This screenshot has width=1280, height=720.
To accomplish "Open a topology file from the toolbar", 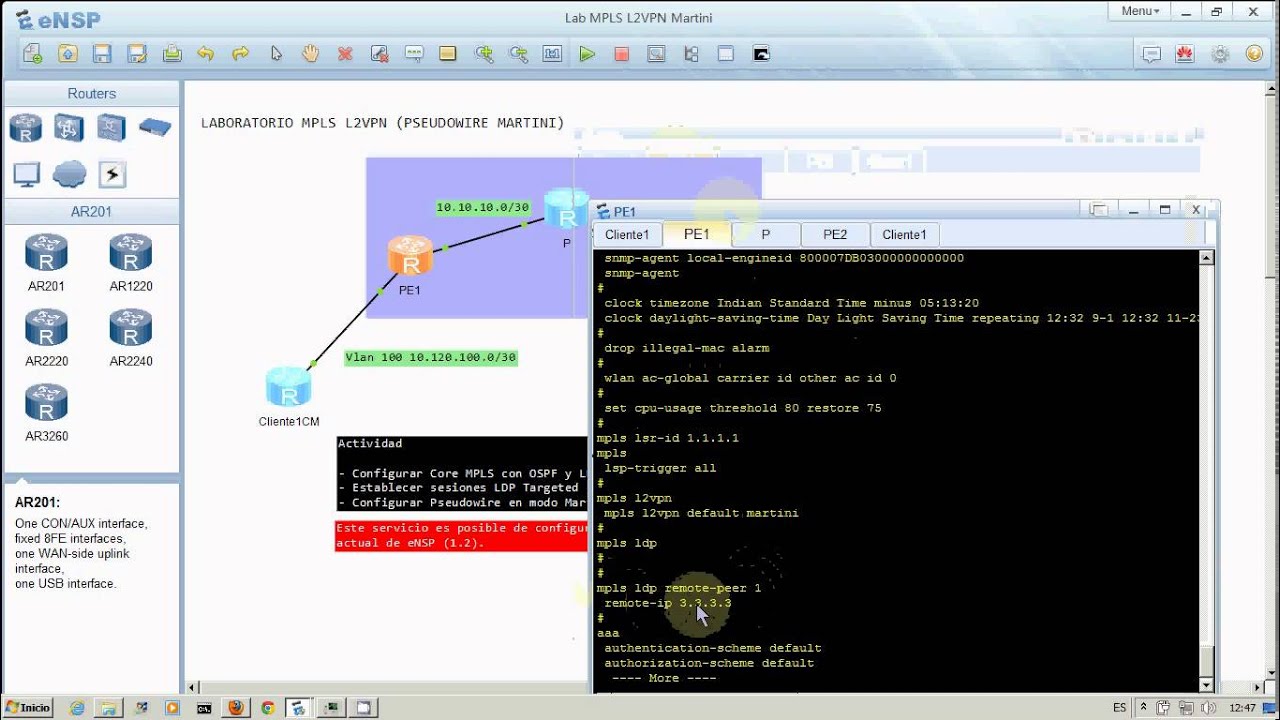I will [x=67, y=54].
